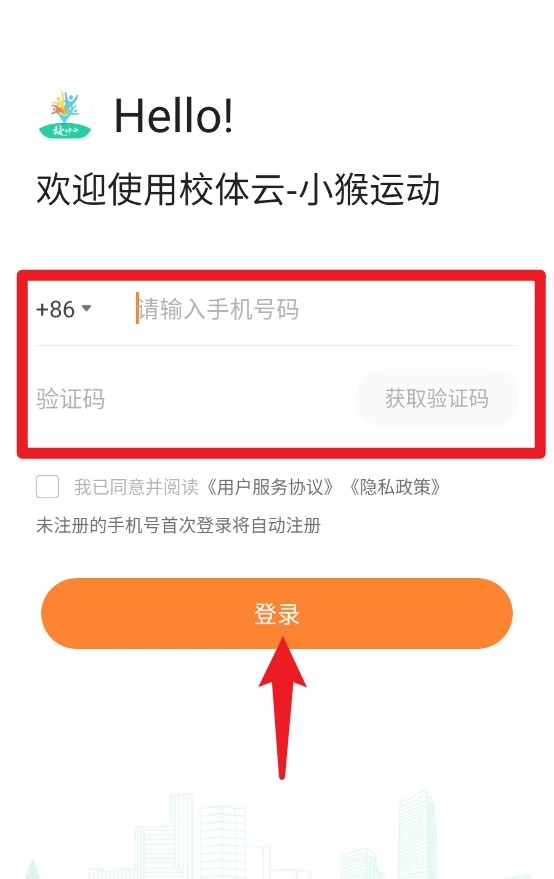The image size is (554, 879).
Task: Click the city skyline illustration at bottom
Action: click(x=277, y=835)
